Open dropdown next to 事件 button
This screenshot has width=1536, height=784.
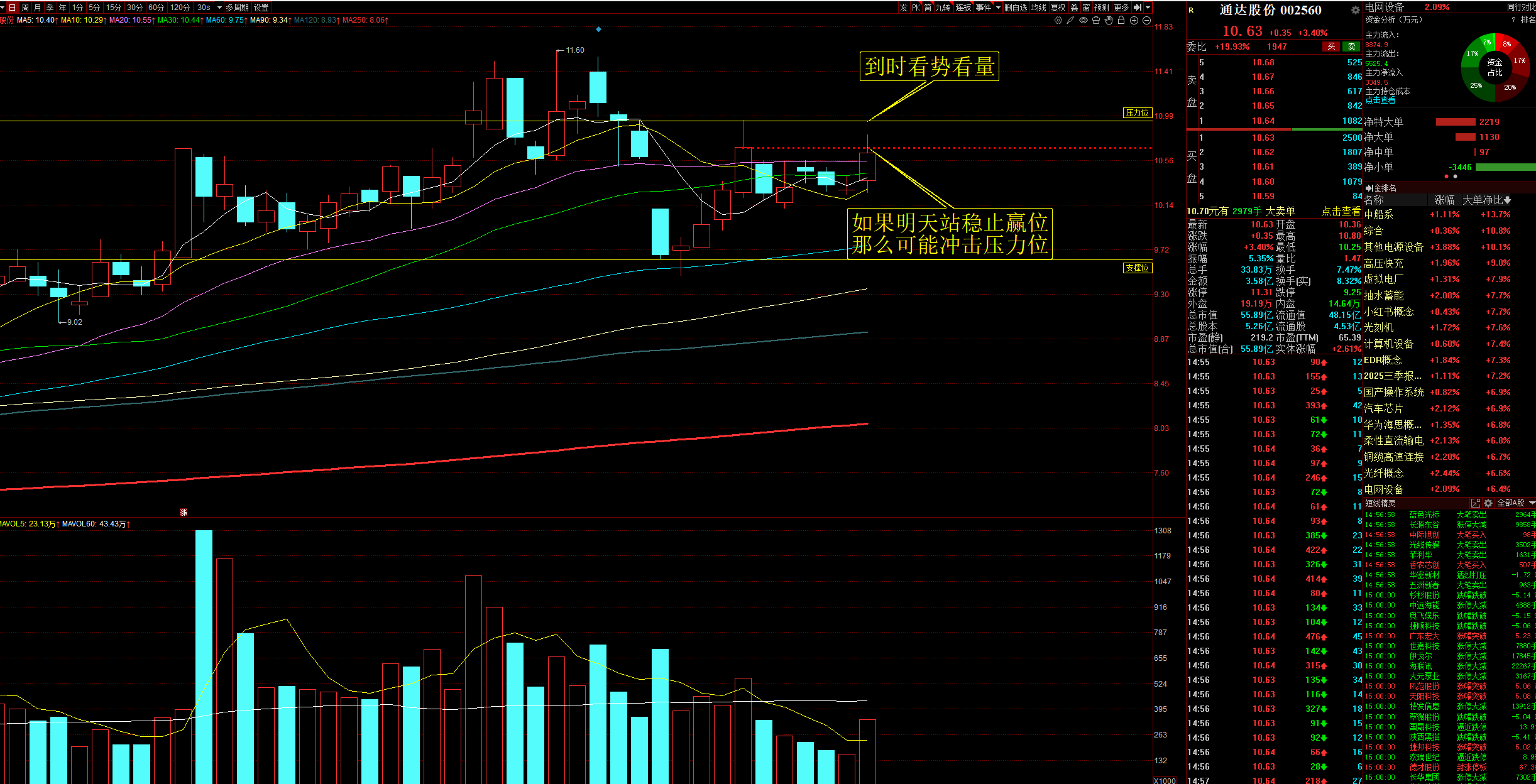(998, 8)
